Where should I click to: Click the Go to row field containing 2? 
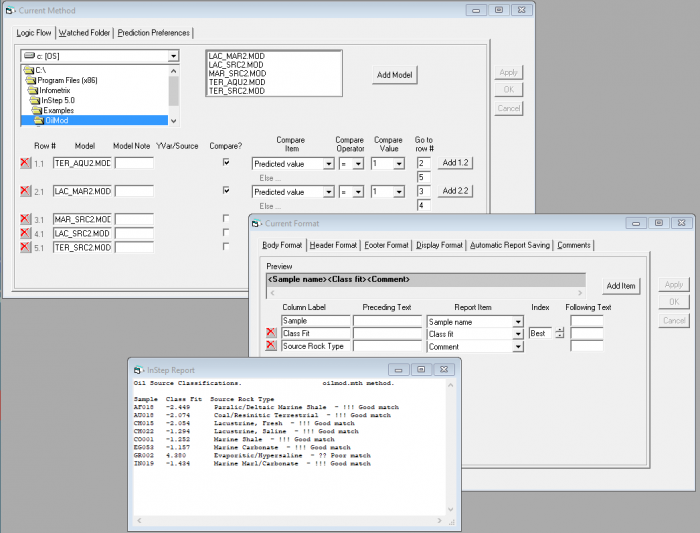click(424, 163)
